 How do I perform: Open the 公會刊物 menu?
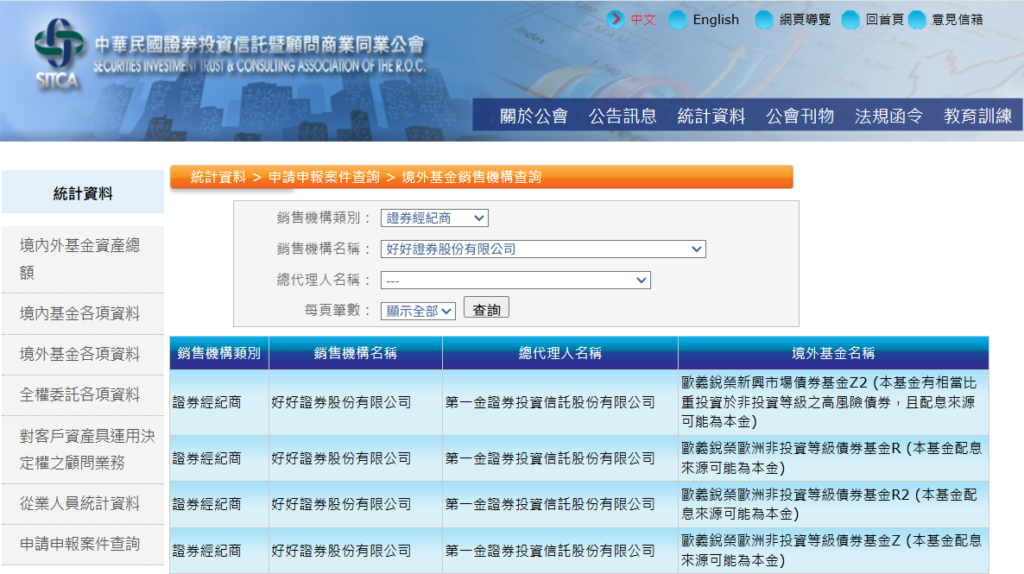coord(800,116)
